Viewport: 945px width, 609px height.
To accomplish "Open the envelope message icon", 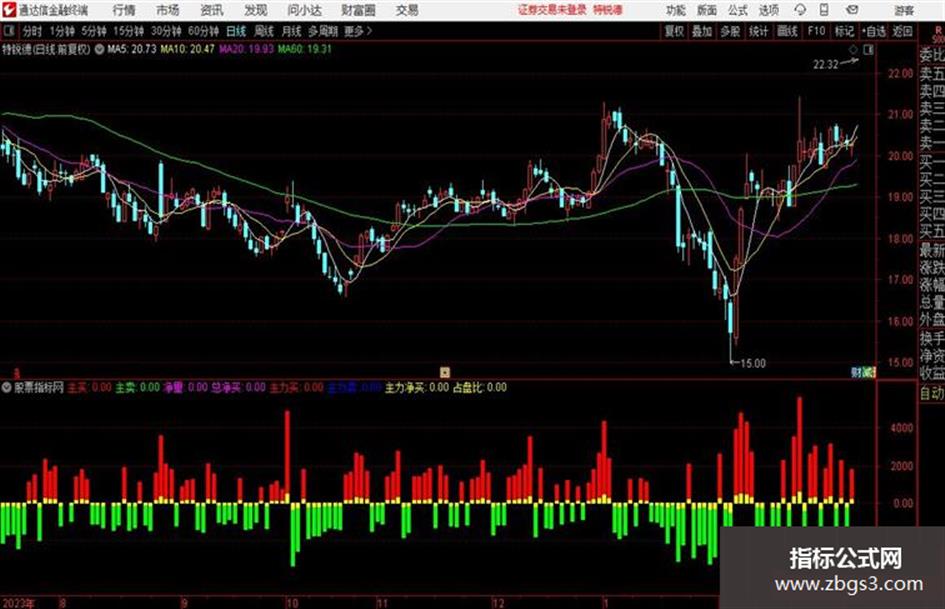I will coord(852,10).
